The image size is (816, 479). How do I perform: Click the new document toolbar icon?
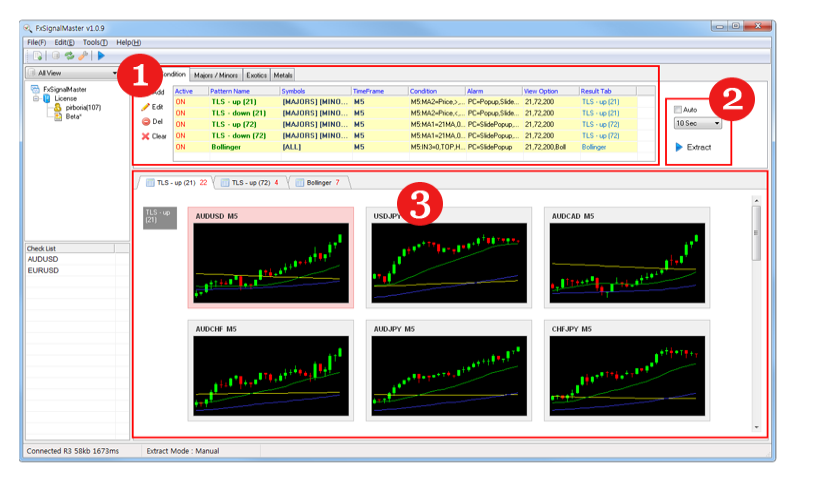tap(37, 56)
